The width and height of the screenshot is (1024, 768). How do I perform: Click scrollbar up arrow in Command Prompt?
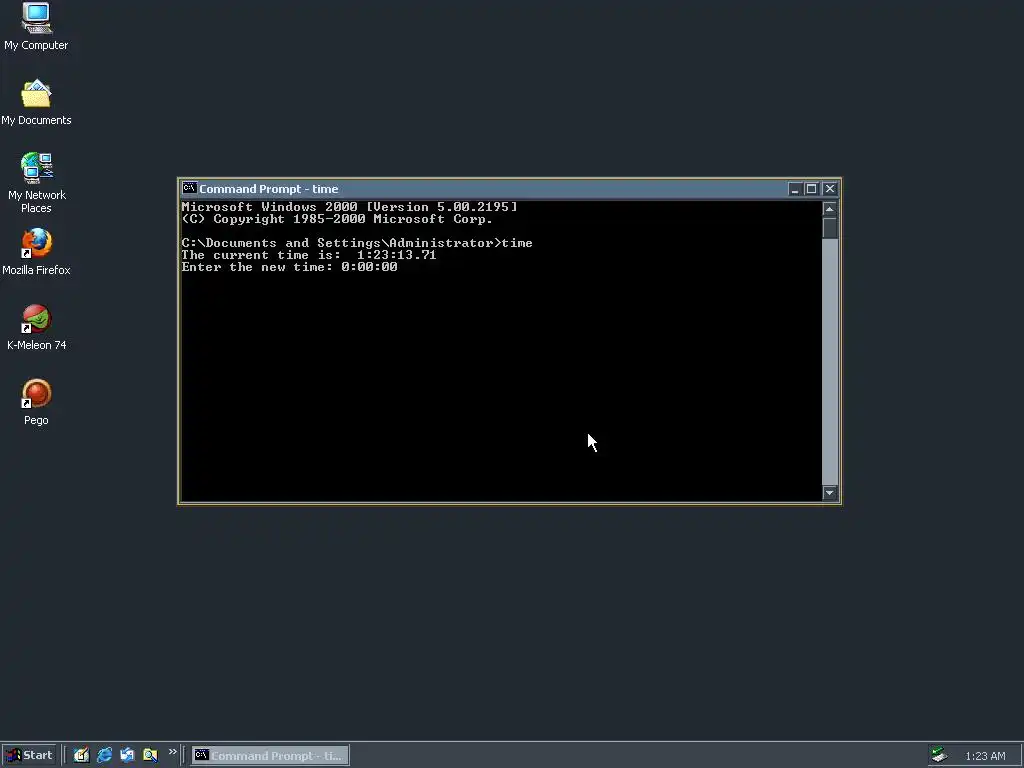click(829, 209)
